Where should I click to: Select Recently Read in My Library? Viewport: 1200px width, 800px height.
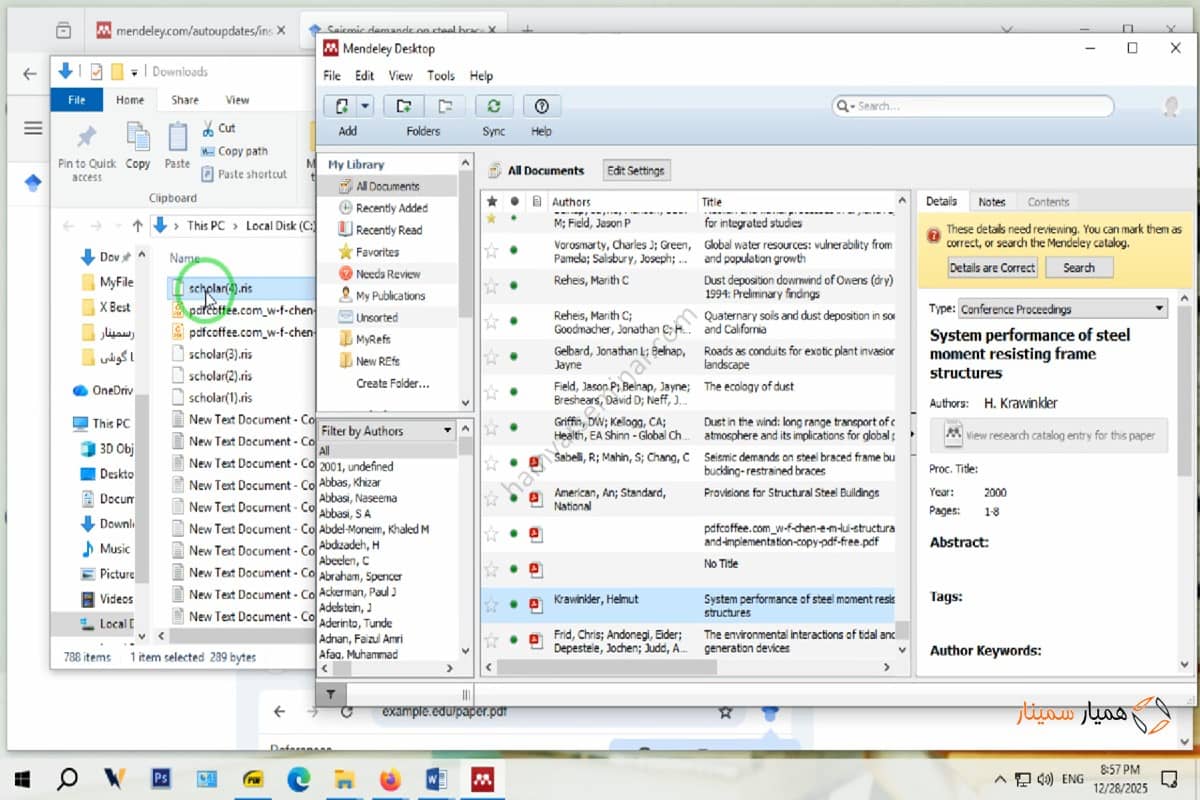[387, 230]
